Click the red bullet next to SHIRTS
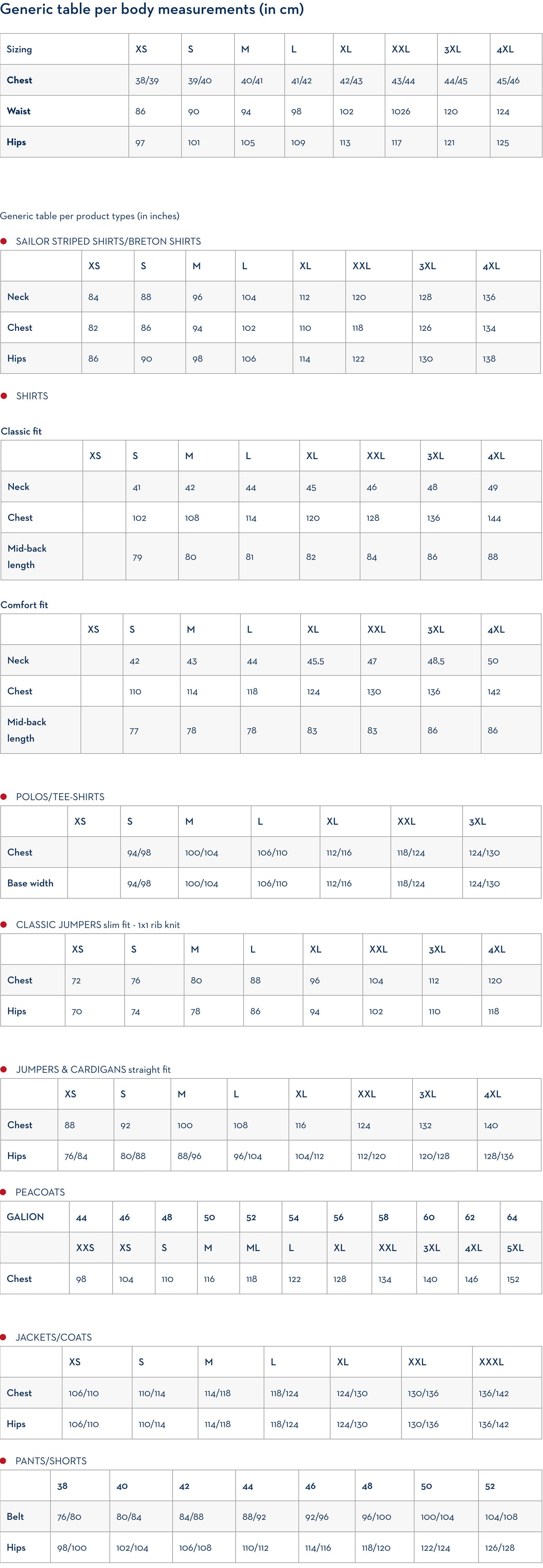 click(x=4, y=396)
